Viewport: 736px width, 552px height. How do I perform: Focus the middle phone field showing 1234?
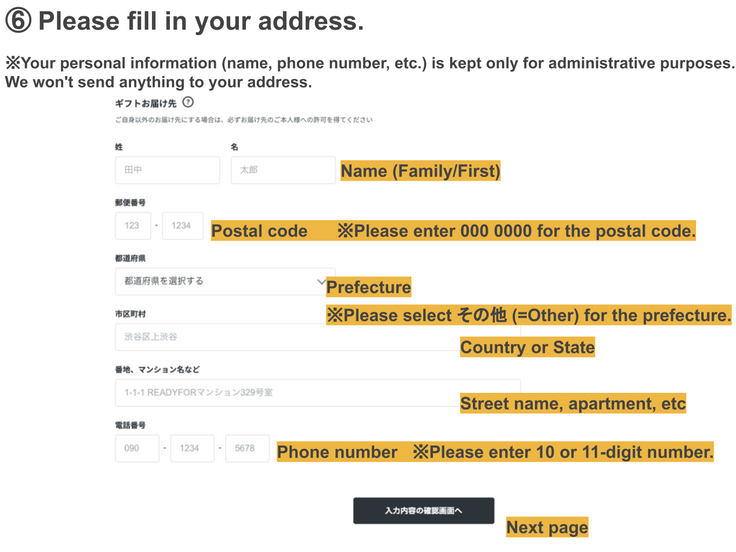tap(192, 449)
